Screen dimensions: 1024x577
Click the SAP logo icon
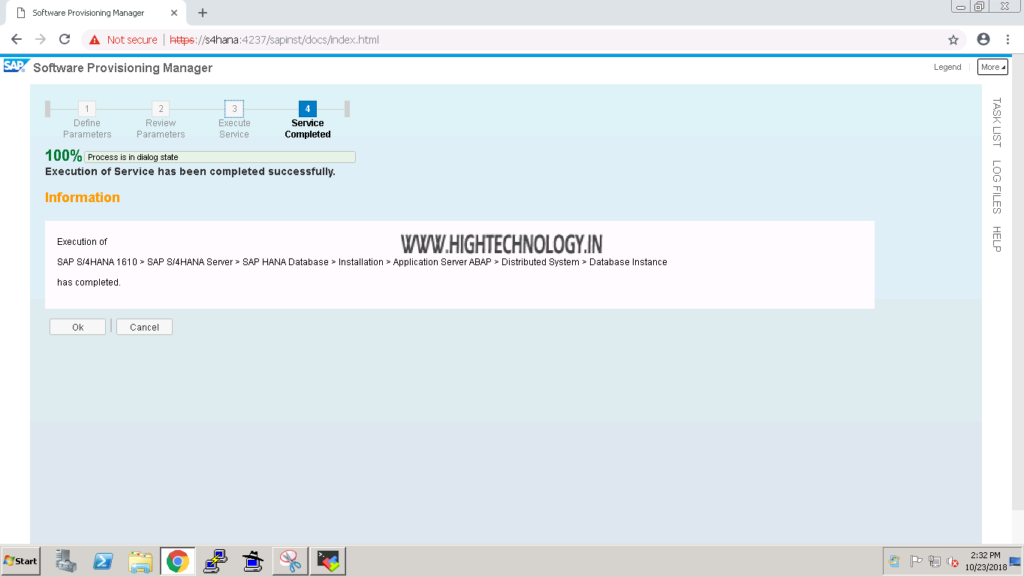(x=16, y=67)
